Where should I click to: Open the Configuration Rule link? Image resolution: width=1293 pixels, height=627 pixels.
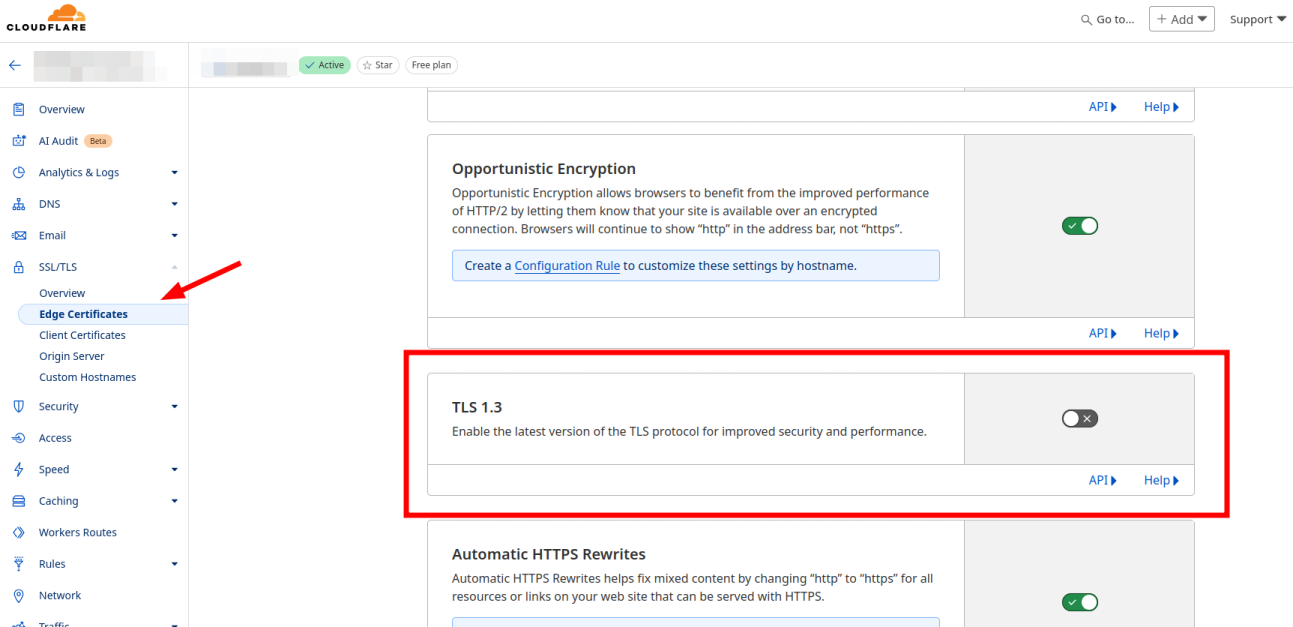pos(567,266)
